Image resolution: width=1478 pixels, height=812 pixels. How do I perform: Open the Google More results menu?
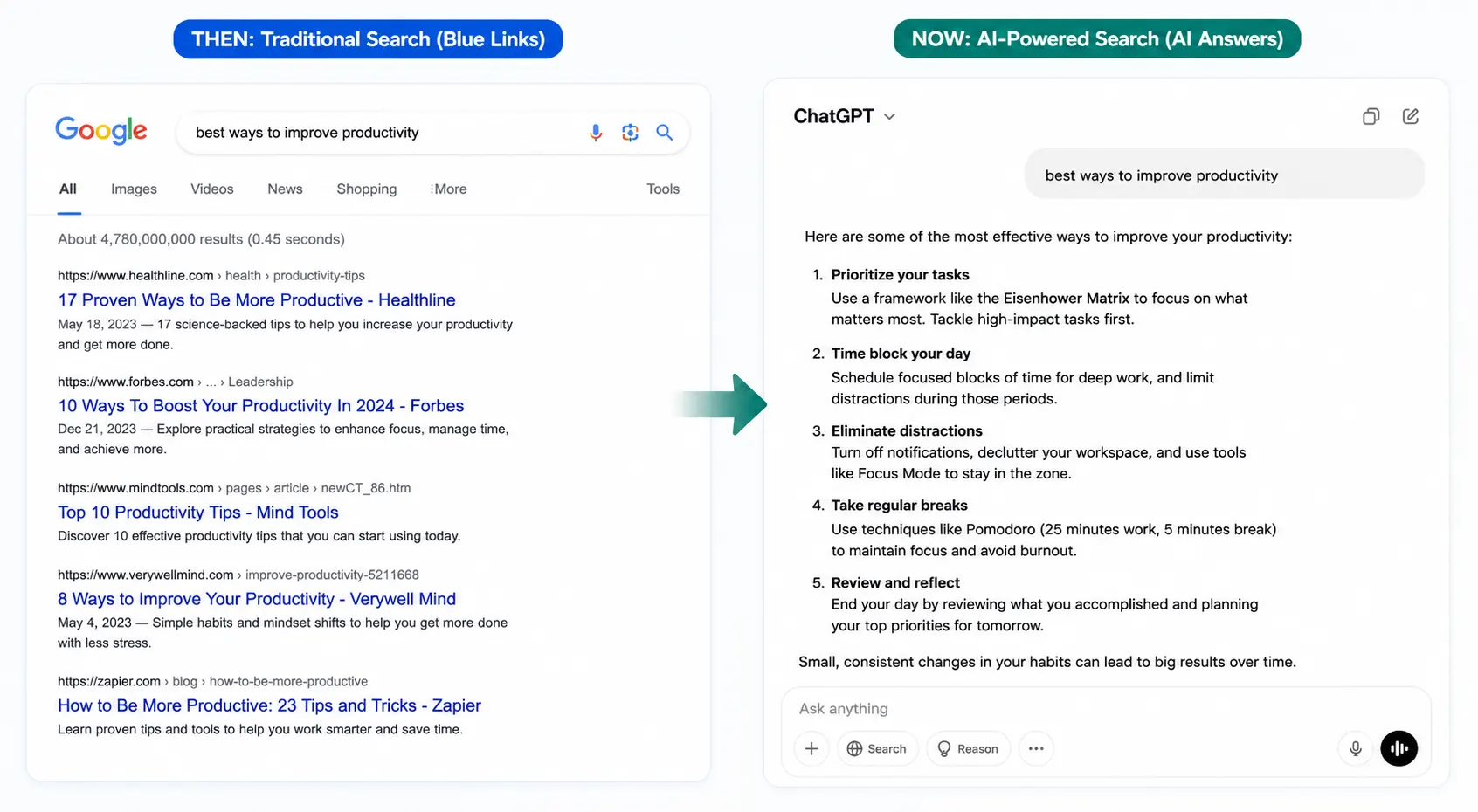point(449,189)
